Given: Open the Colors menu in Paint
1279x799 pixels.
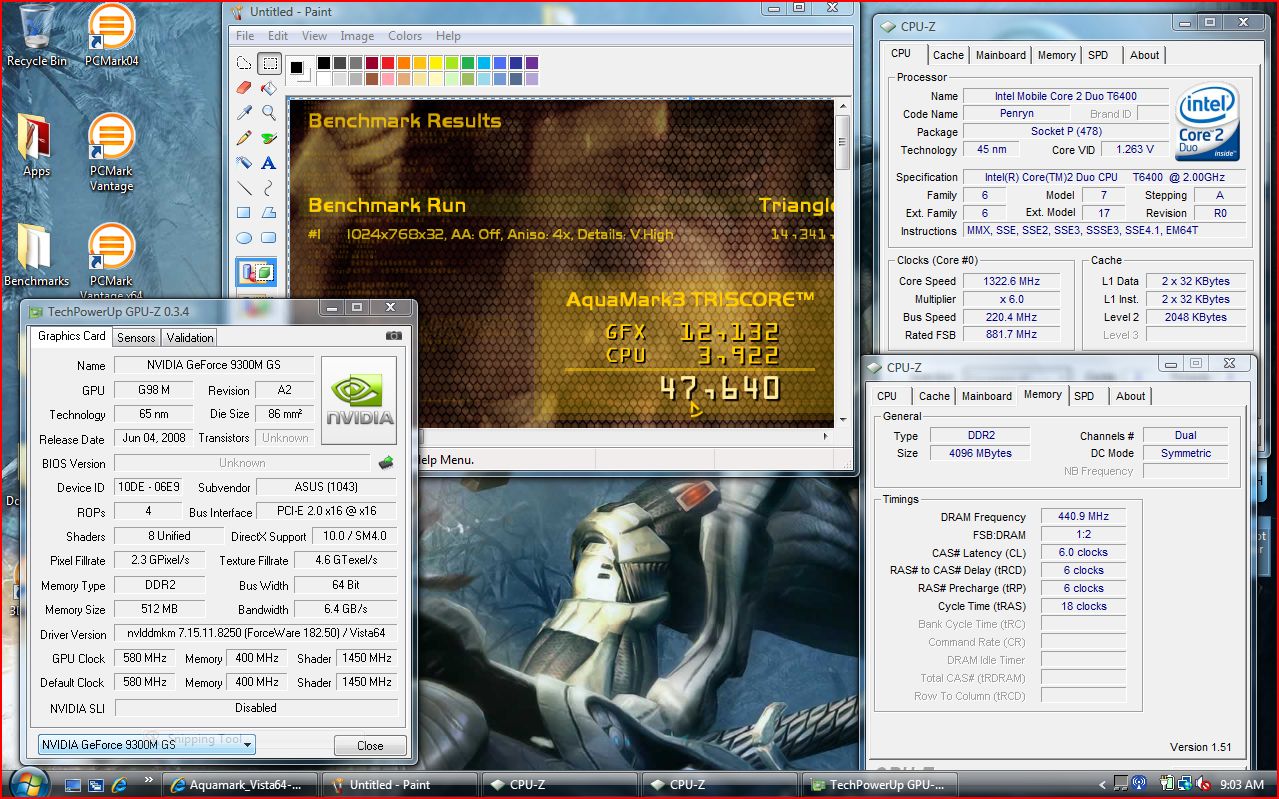Looking at the screenshot, I should pyautogui.click(x=405, y=35).
